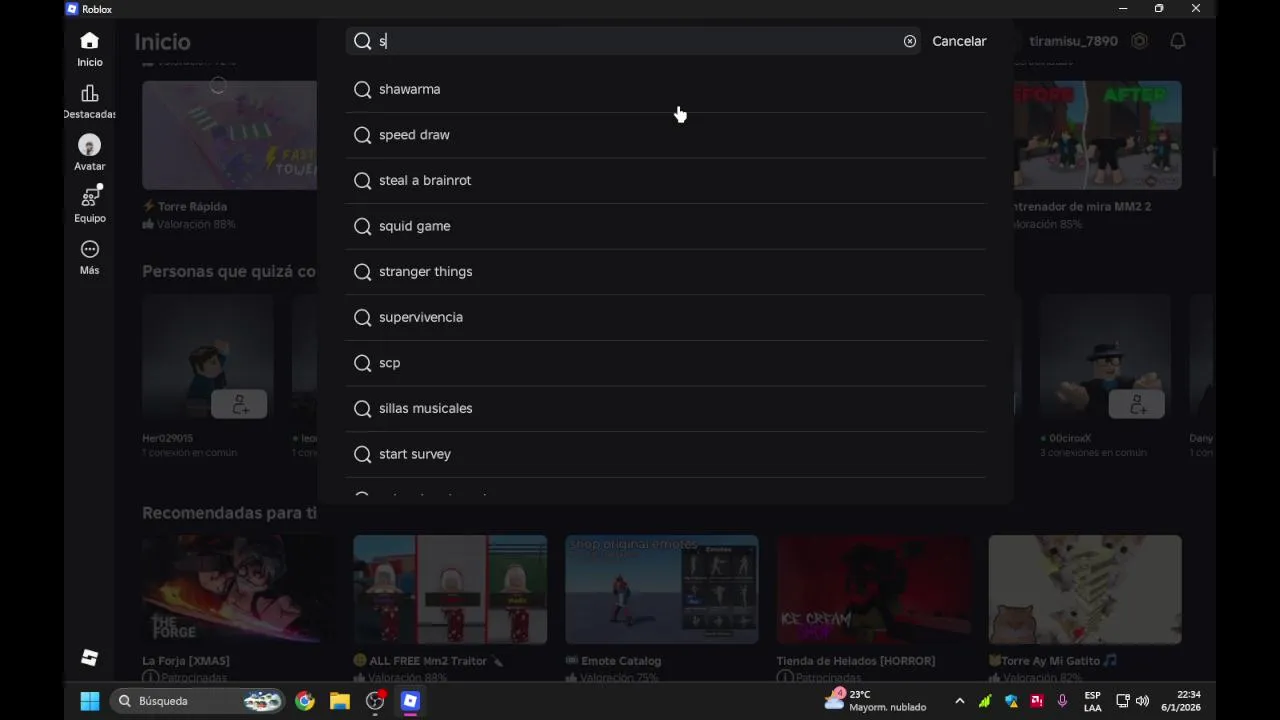Viewport: 1280px width, 720px height.
Task: Click the Emote Catalog title text
Action: pos(613,661)
